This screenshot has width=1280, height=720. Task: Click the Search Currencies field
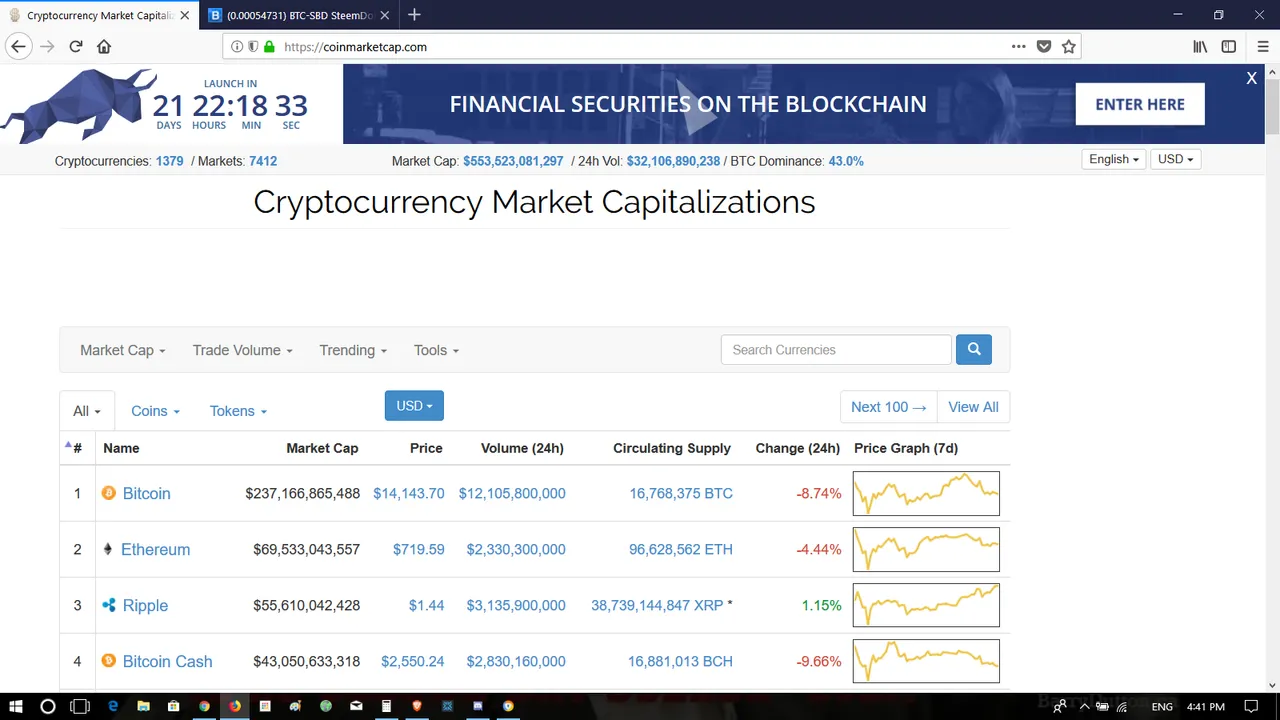point(836,350)
